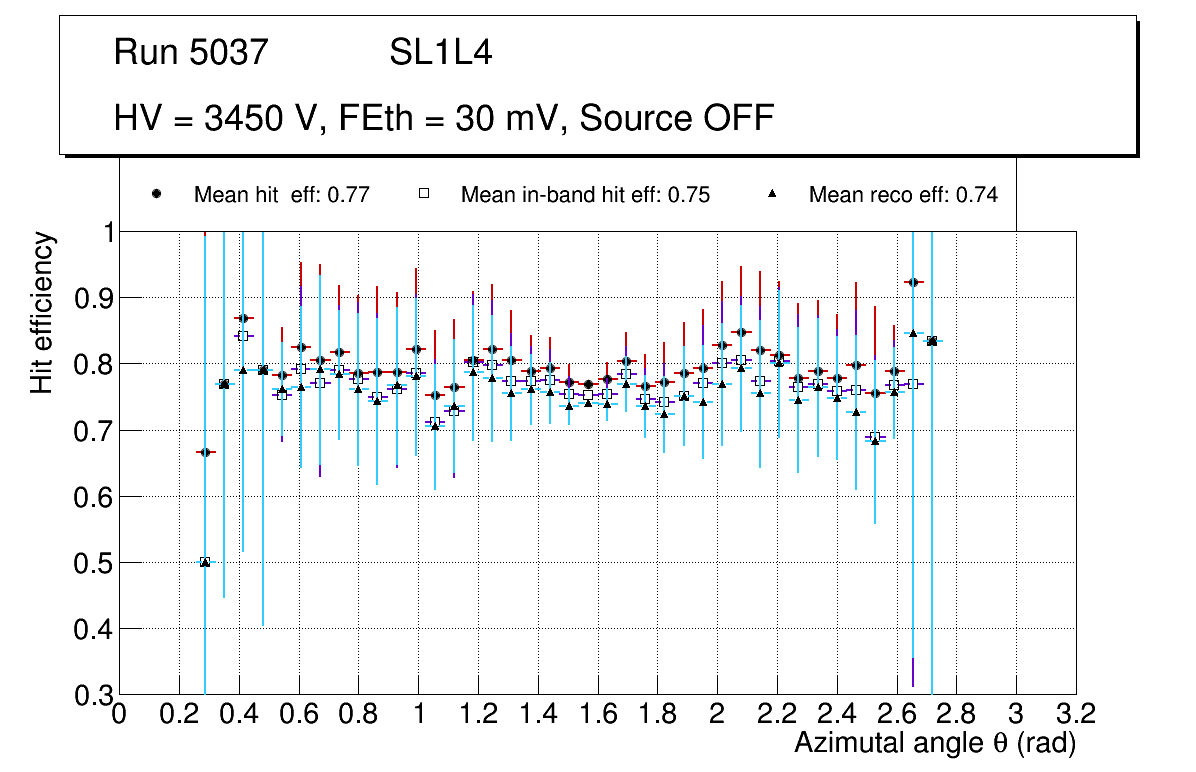
Task: Click the open square legend marker
Action: (423, 194)
